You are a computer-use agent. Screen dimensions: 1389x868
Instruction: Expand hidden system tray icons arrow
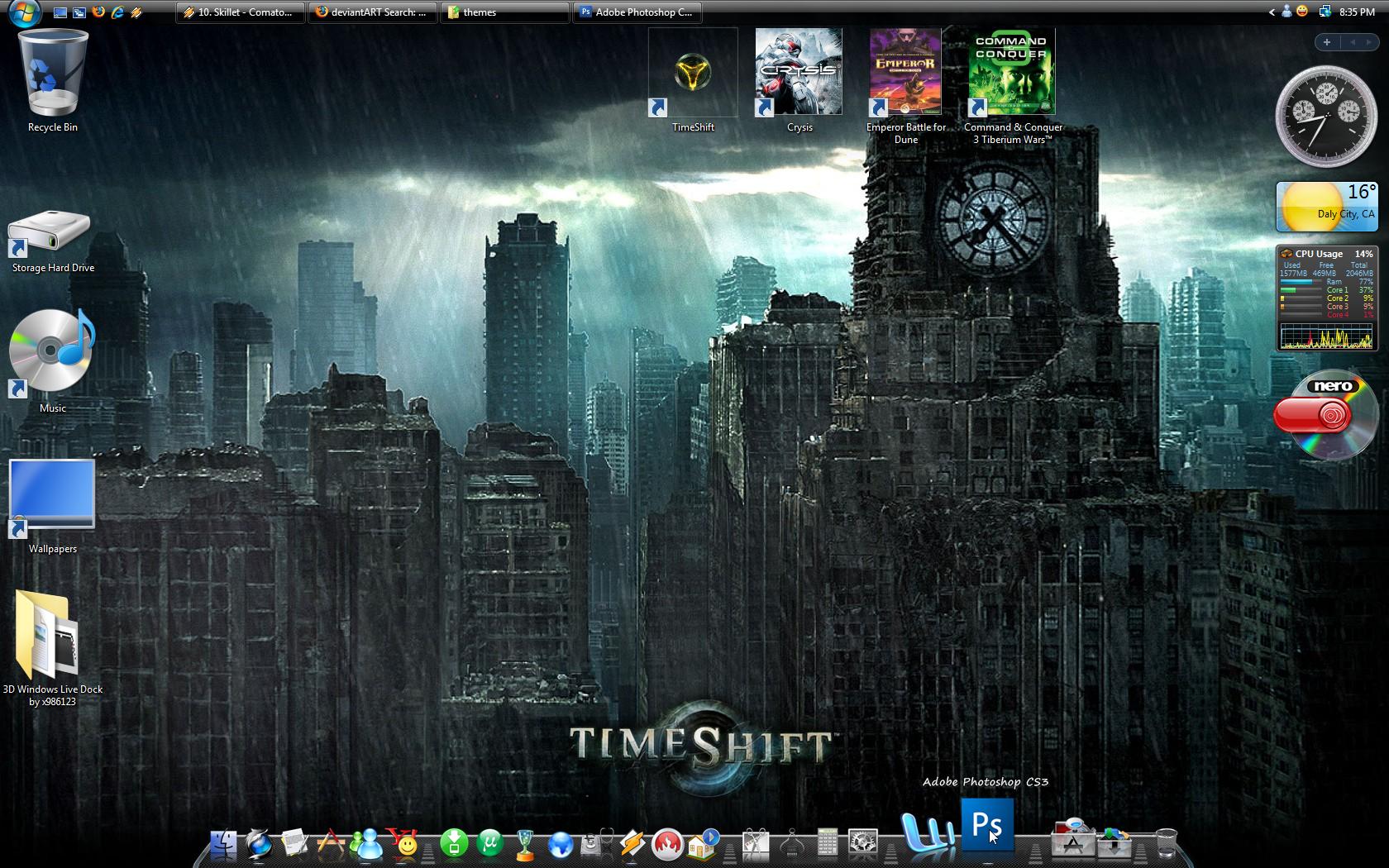[1272, 12]
